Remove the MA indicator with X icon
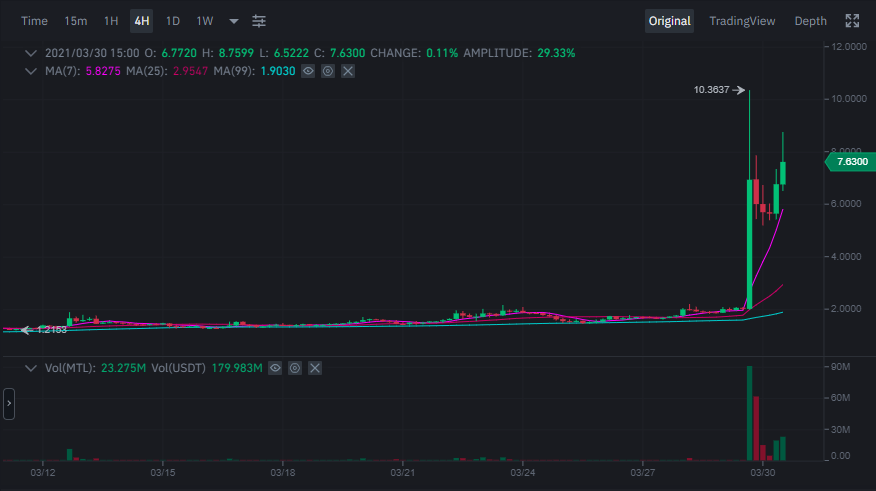This screenshot has height=491, width=876. tap(347, 71)
